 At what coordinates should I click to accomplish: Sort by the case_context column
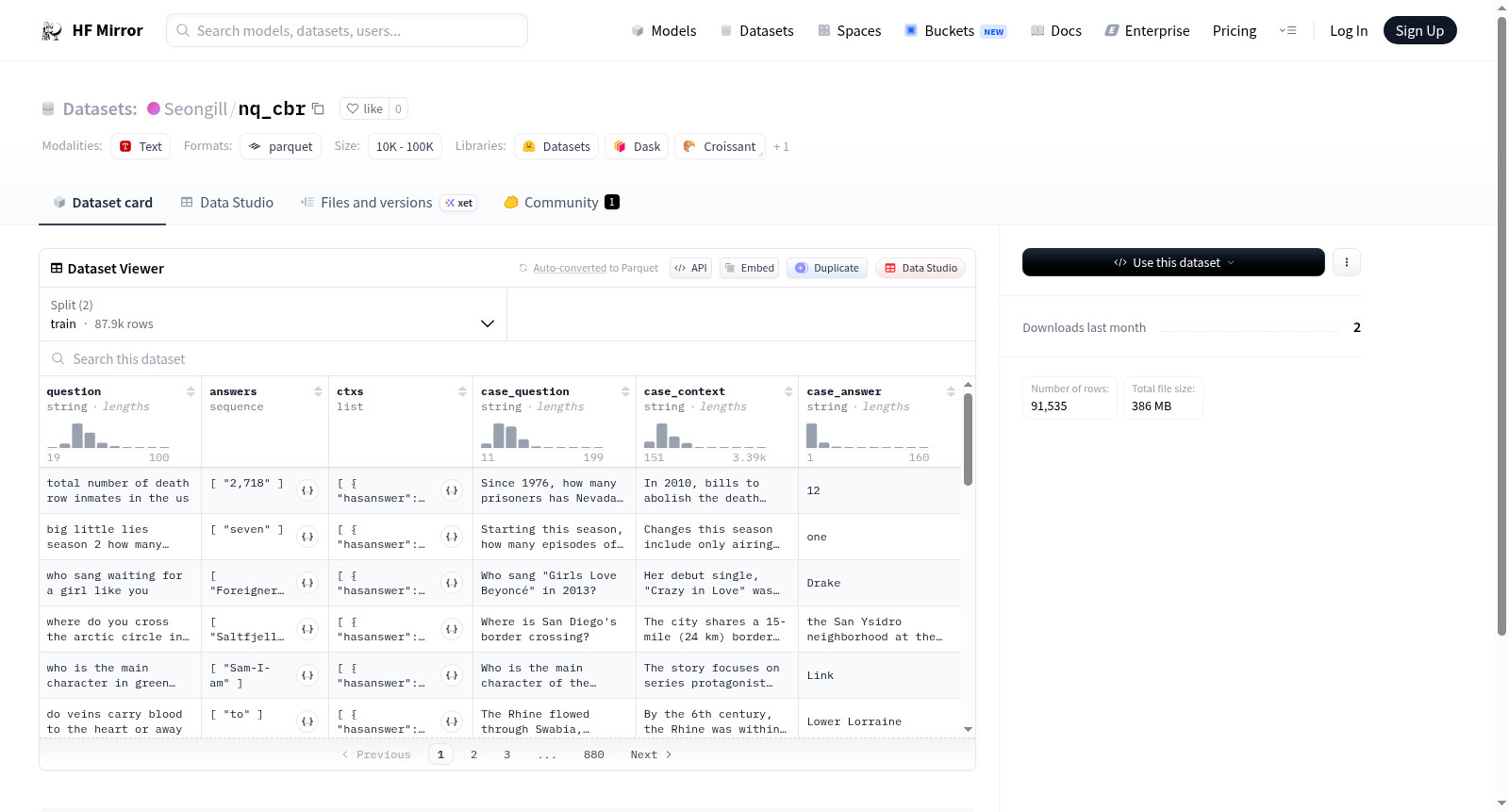788,391
